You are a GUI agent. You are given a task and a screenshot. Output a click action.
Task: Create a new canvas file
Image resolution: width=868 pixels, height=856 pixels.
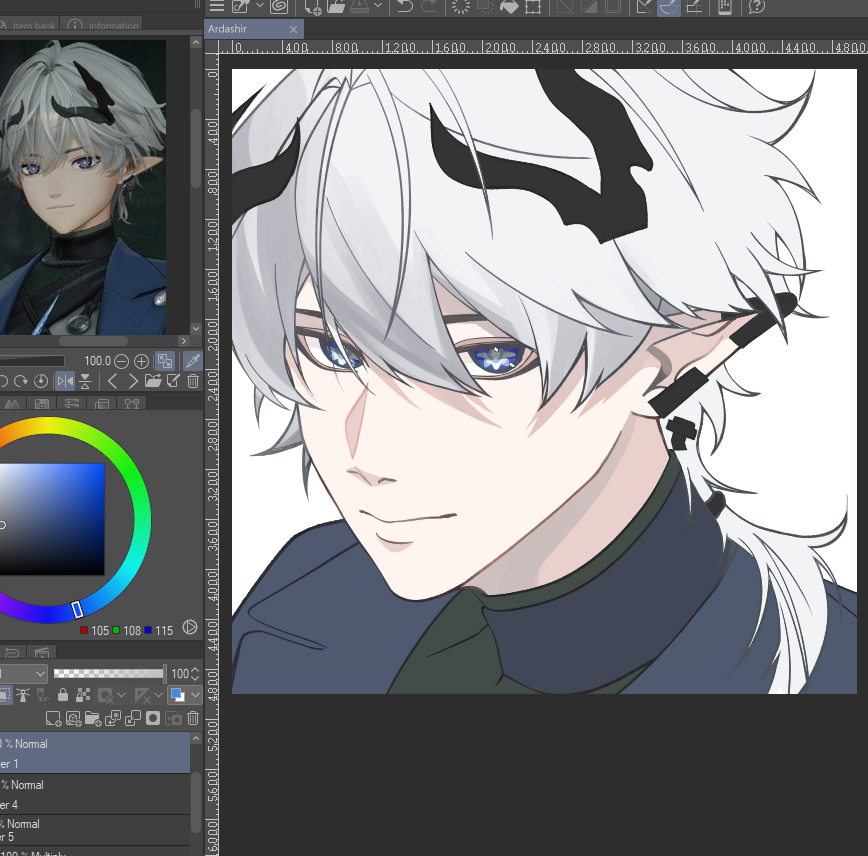[x=313, y=6]
